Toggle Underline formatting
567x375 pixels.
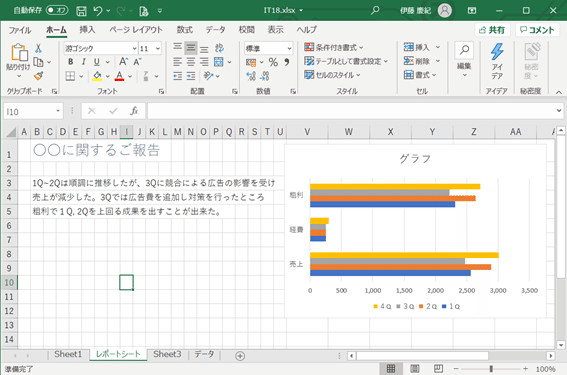pyautogui.click(x=97, y=62)
